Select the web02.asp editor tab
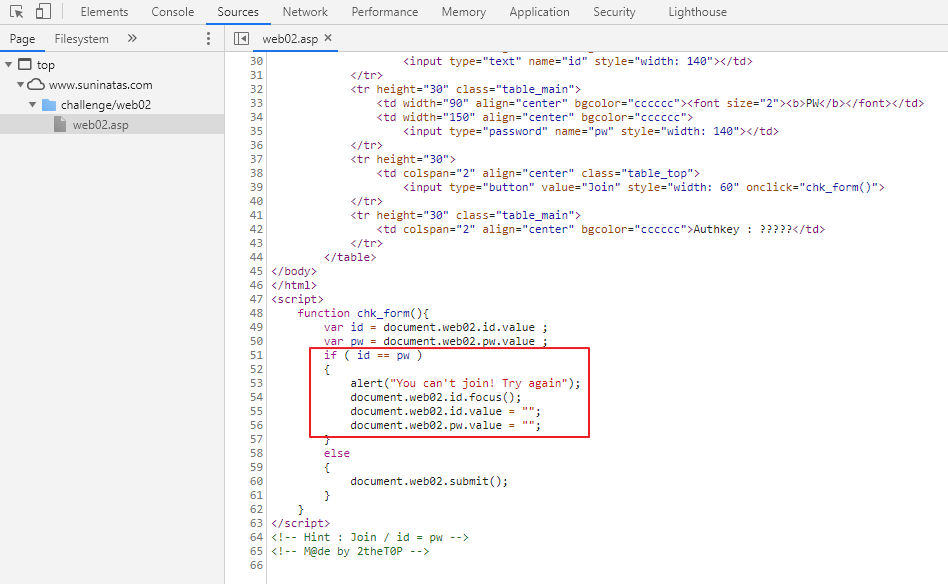 click(x=290, y=39)
